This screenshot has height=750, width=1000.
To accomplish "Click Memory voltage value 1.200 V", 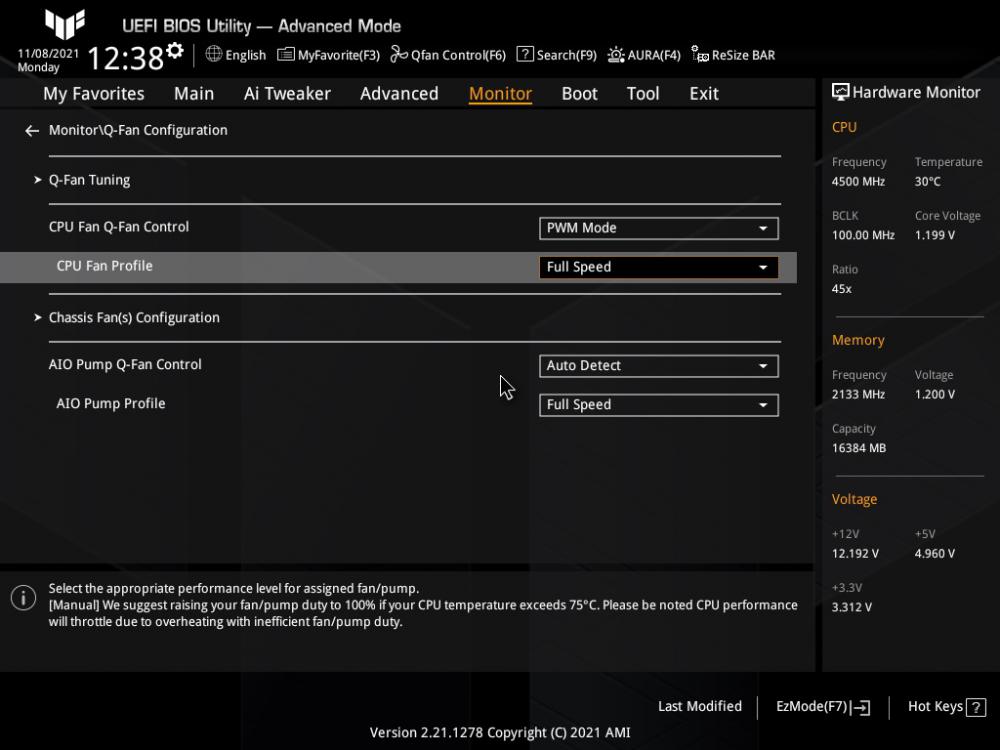I will [935, 395].
